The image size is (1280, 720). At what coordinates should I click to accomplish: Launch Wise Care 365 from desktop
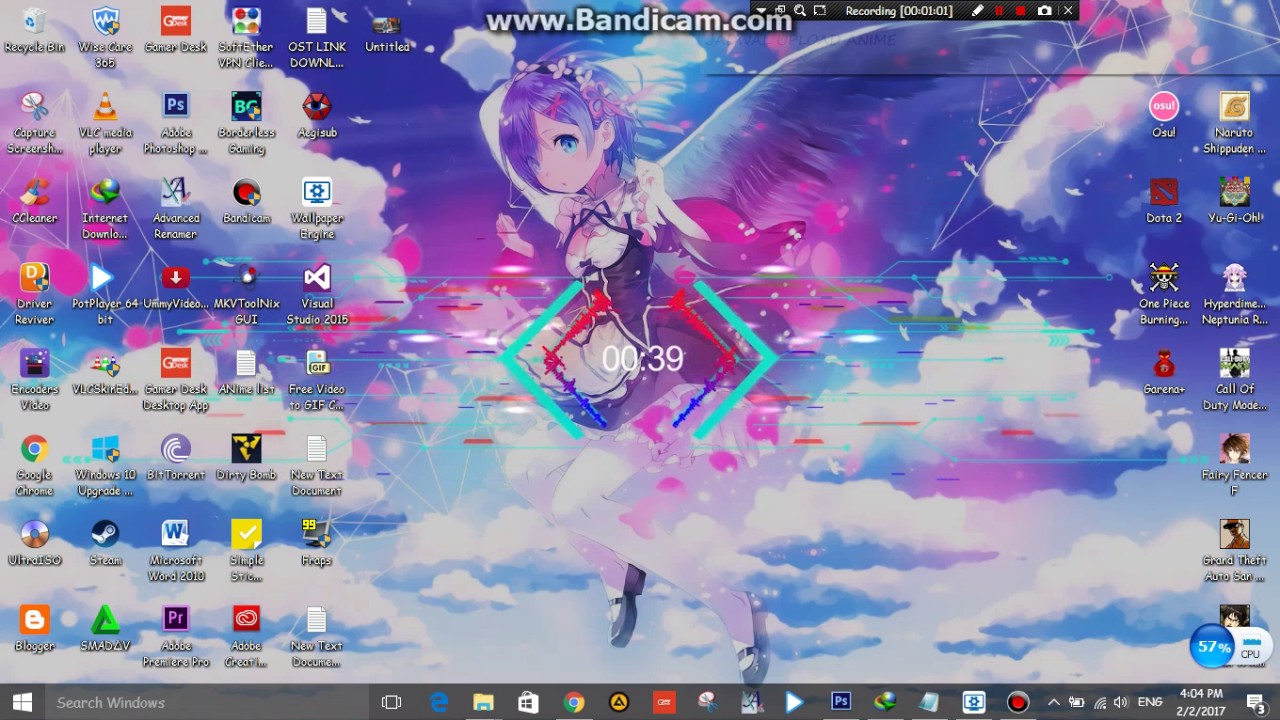click(x=105, y=37)
